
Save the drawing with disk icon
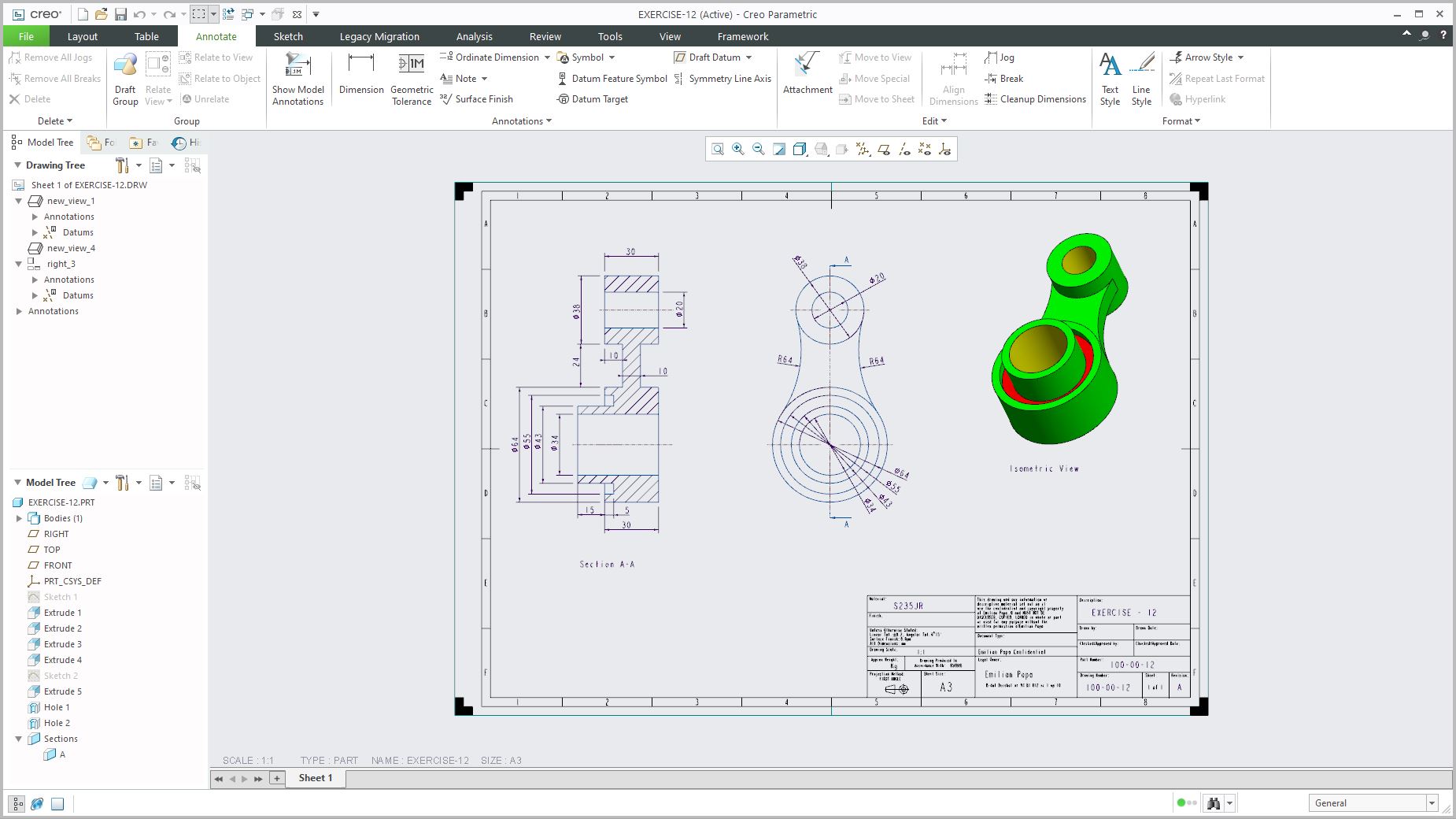point(120,14)
